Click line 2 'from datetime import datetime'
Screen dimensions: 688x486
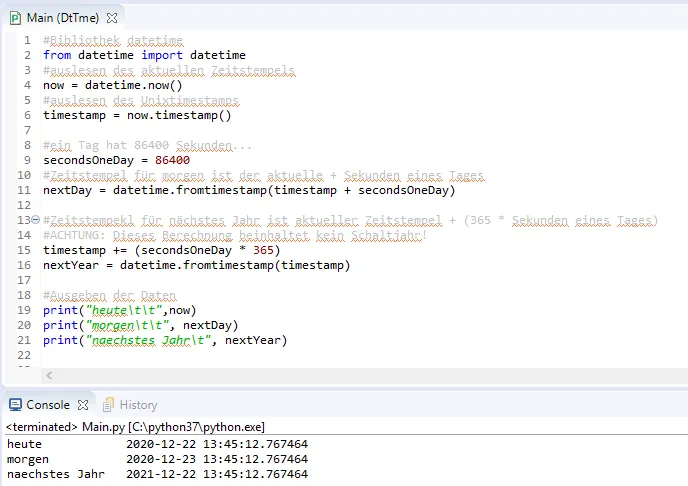pyautogui.click(x=144, y=55)
